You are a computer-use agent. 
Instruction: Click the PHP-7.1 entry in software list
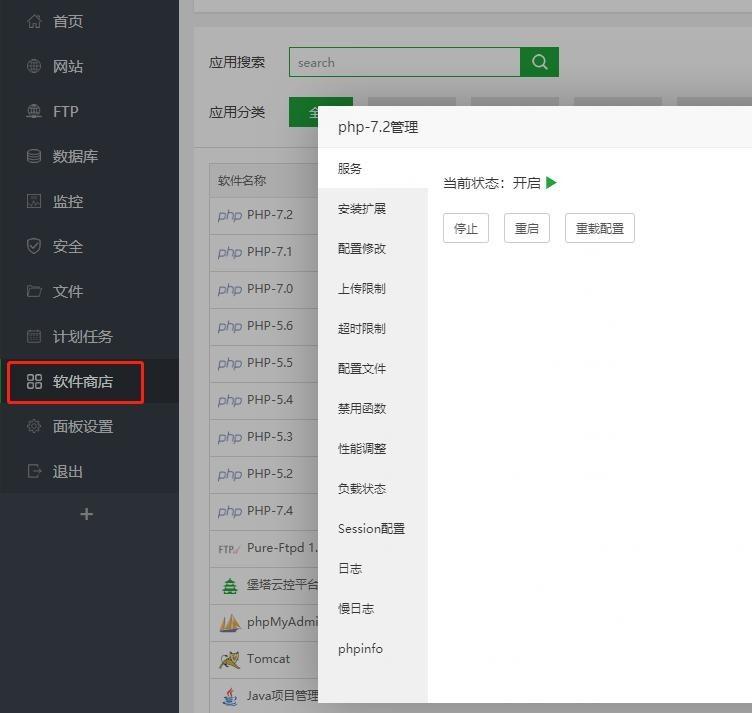coord(269,252)
